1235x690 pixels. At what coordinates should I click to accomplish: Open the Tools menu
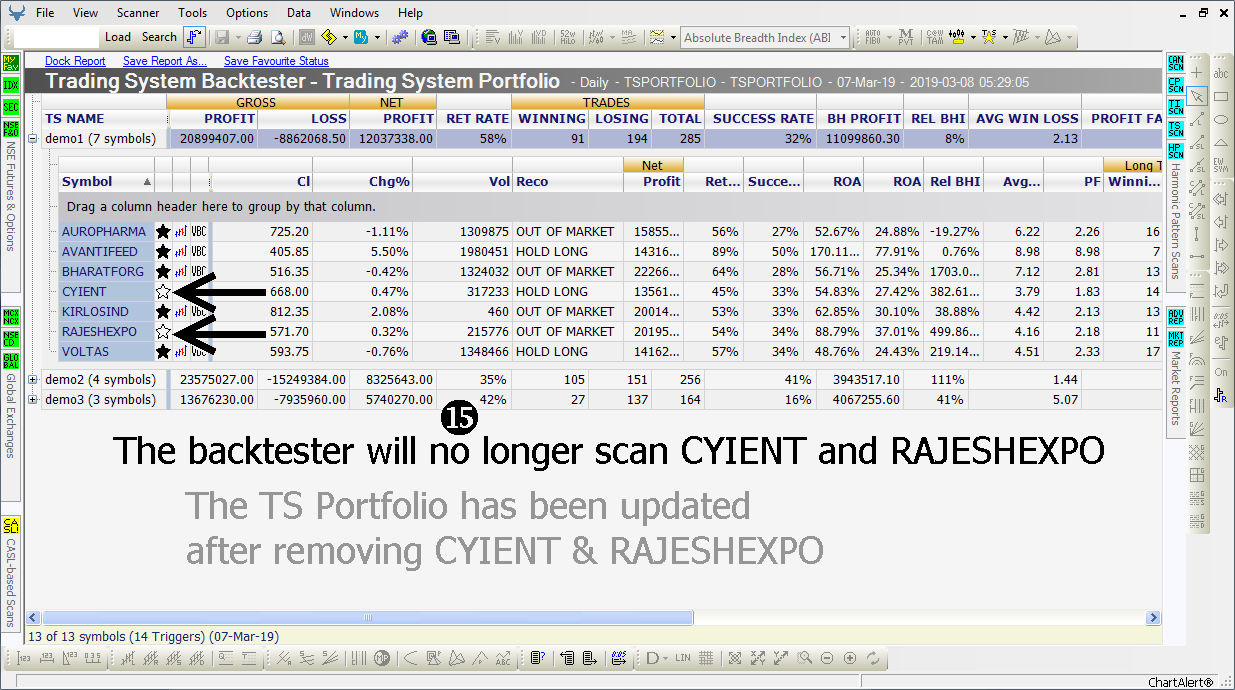click(193, 13)
